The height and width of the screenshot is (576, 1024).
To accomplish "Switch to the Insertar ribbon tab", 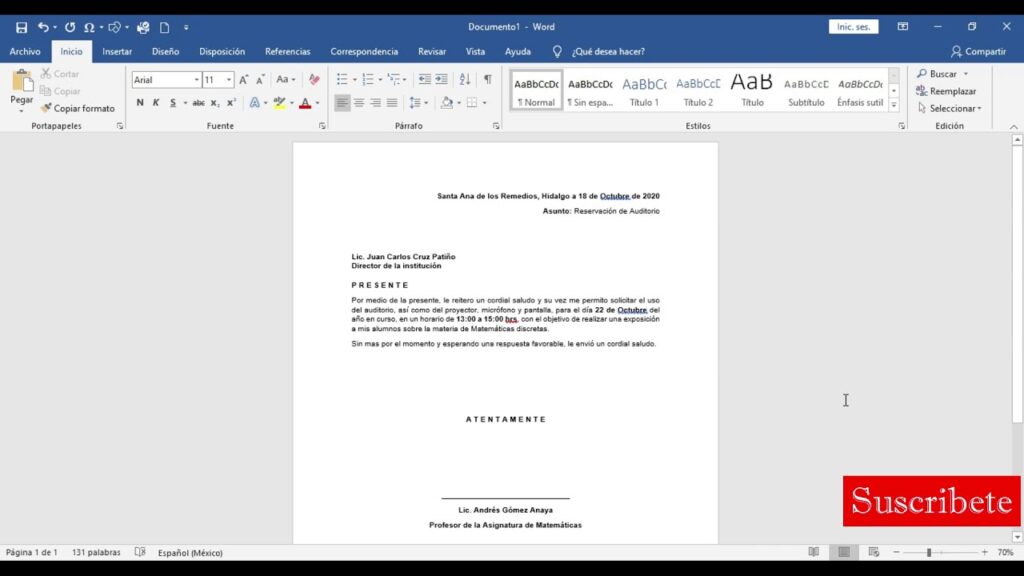I will (117, 52).
